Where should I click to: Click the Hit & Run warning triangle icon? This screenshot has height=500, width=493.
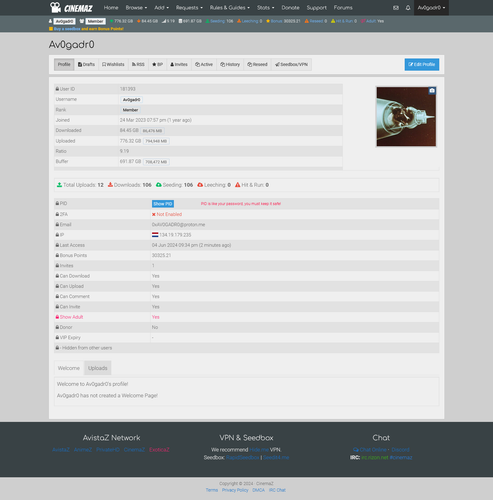[238, 185]
